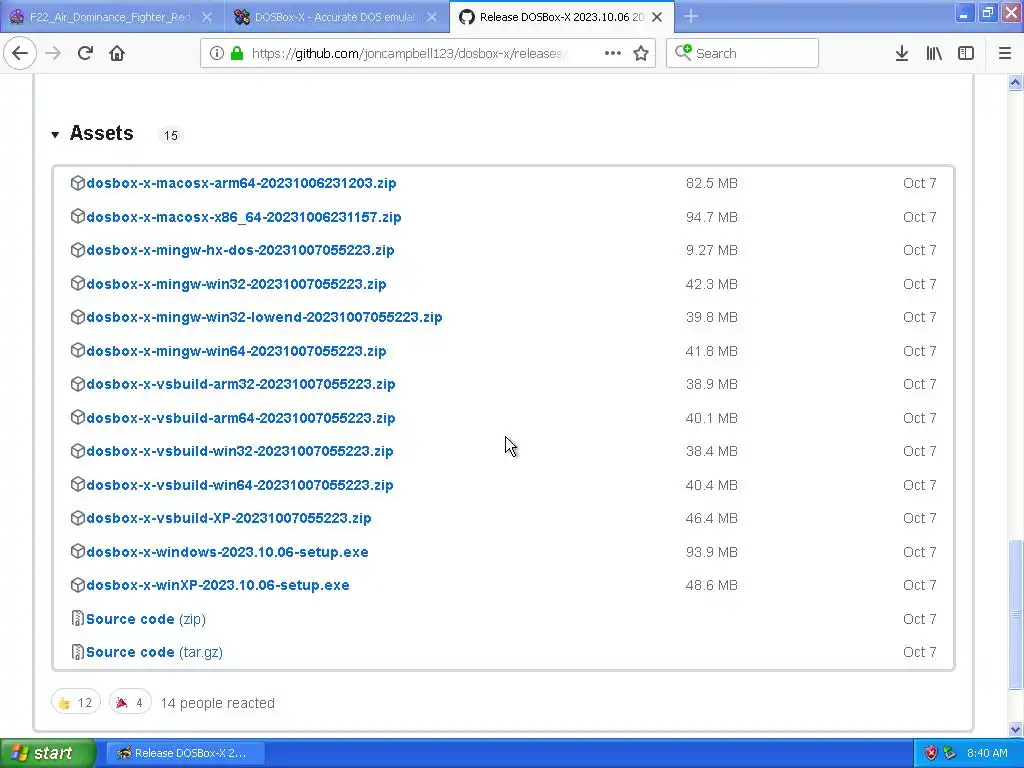Download dosbox-x-mingw-win32-20231007055223.zip

pos(236,284)
